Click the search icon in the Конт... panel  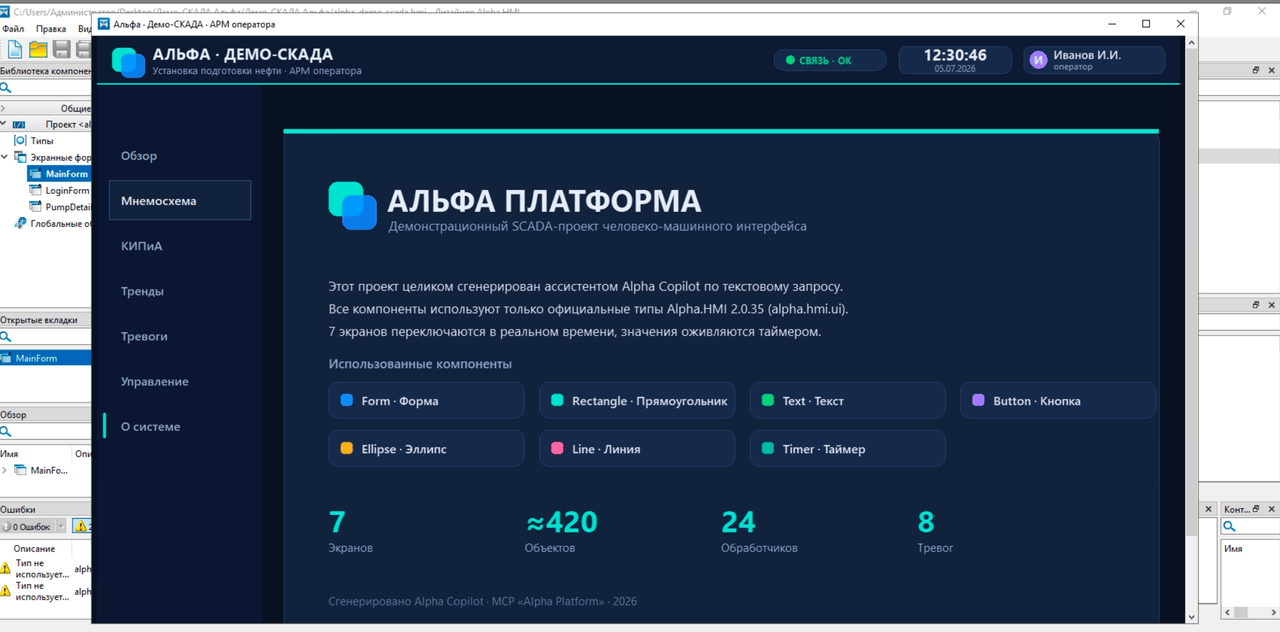(1230, 526)
